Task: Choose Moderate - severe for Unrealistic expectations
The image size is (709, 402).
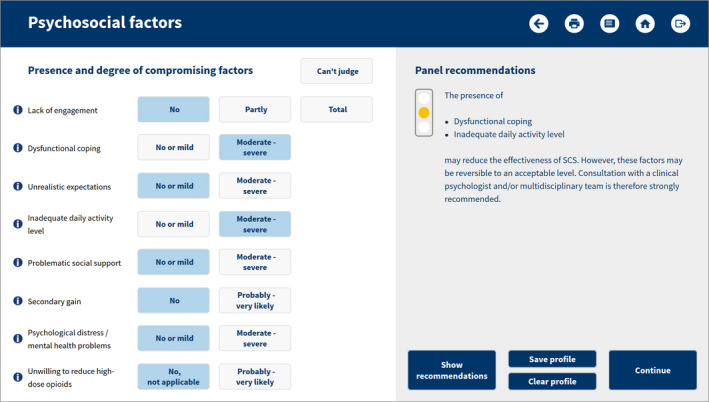Action: 255,186
